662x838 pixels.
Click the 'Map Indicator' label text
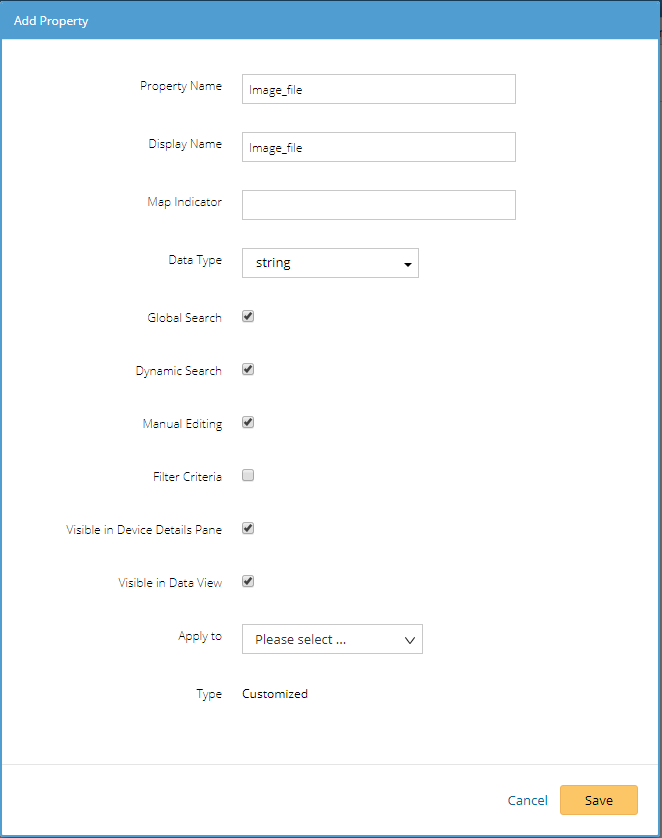pos(184,202)
